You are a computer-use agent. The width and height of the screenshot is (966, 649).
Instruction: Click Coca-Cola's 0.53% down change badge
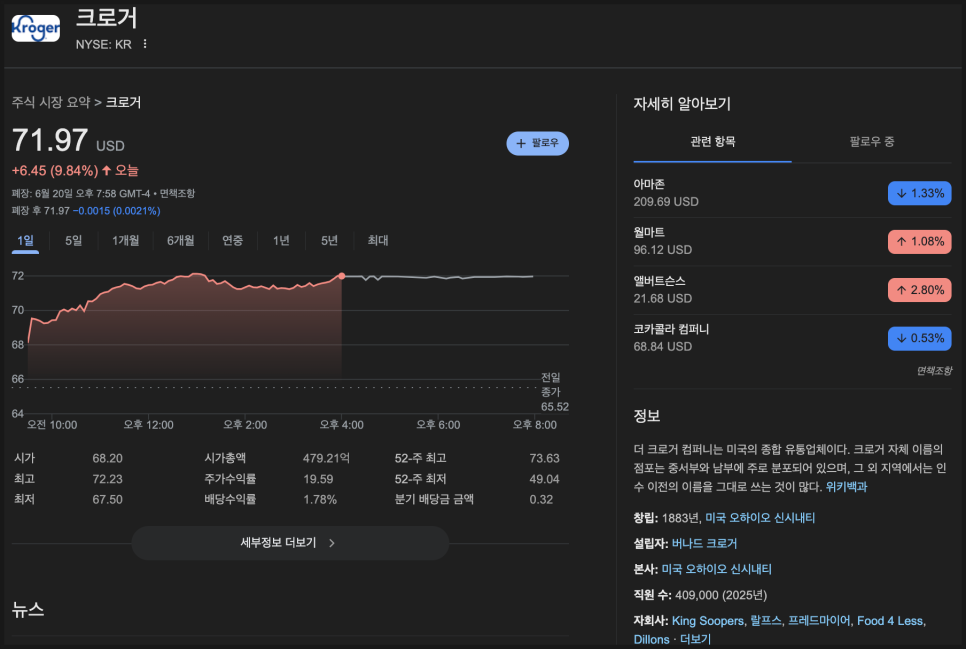[x=919, y=338]
